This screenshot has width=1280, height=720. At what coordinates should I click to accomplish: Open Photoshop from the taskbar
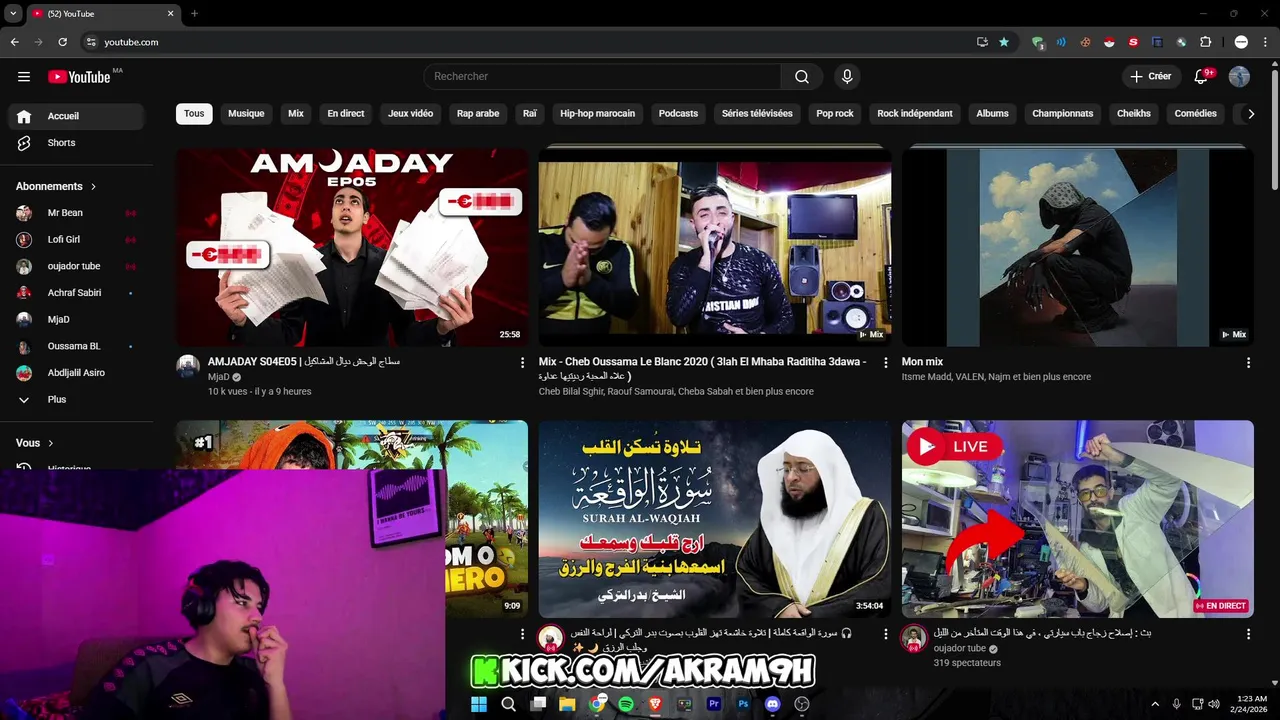click(x=743, y=704)
